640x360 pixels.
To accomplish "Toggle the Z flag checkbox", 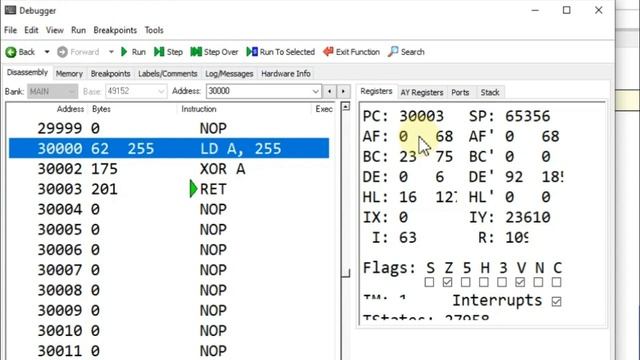I will click(x=447, y=282).
